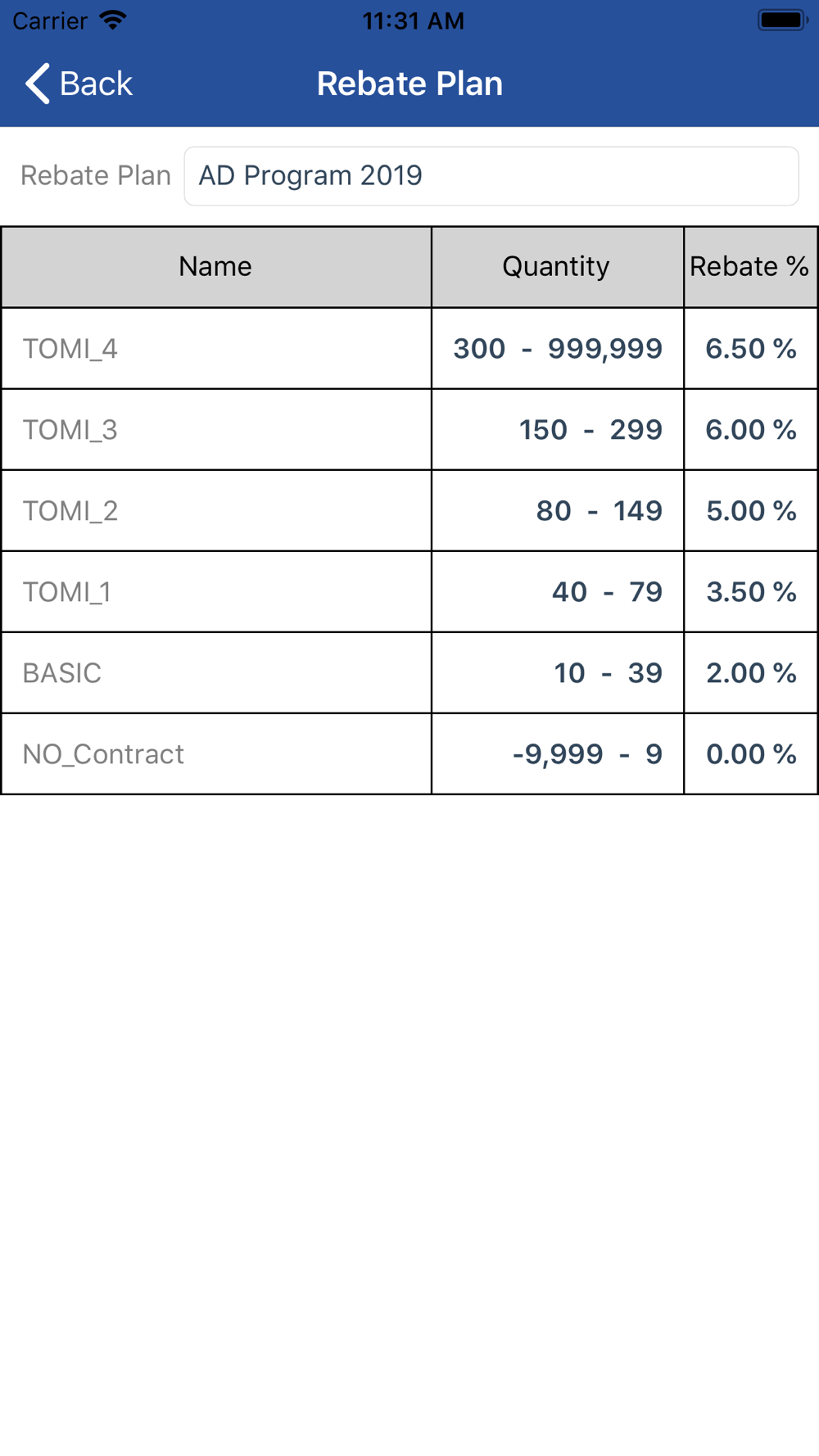Viewport: 819px width, 1456px height.
Task: Tap the 3.50 % rebate cell
Action: pos(750,591)
